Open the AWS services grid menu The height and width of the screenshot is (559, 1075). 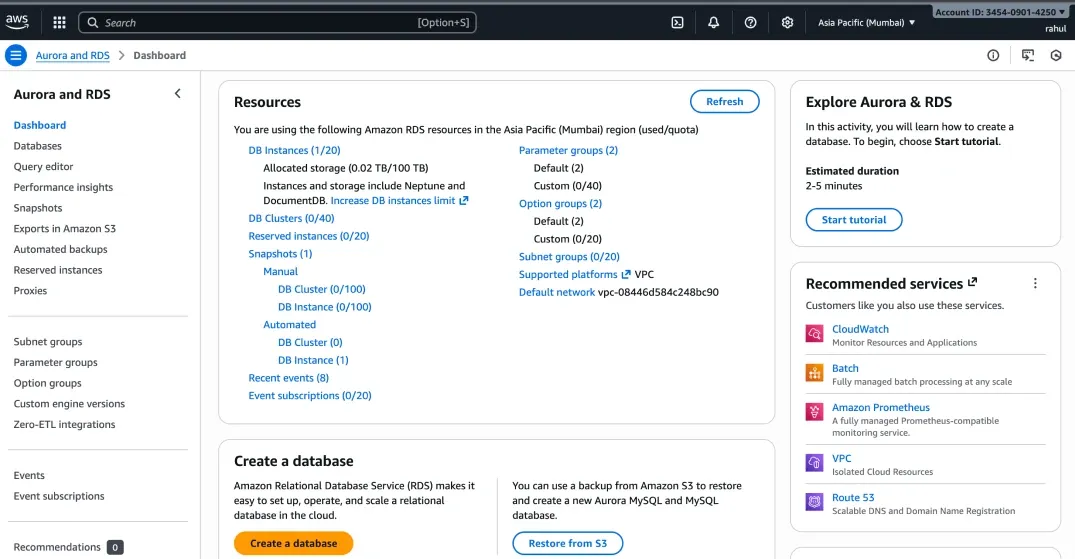tap(59, 22)
